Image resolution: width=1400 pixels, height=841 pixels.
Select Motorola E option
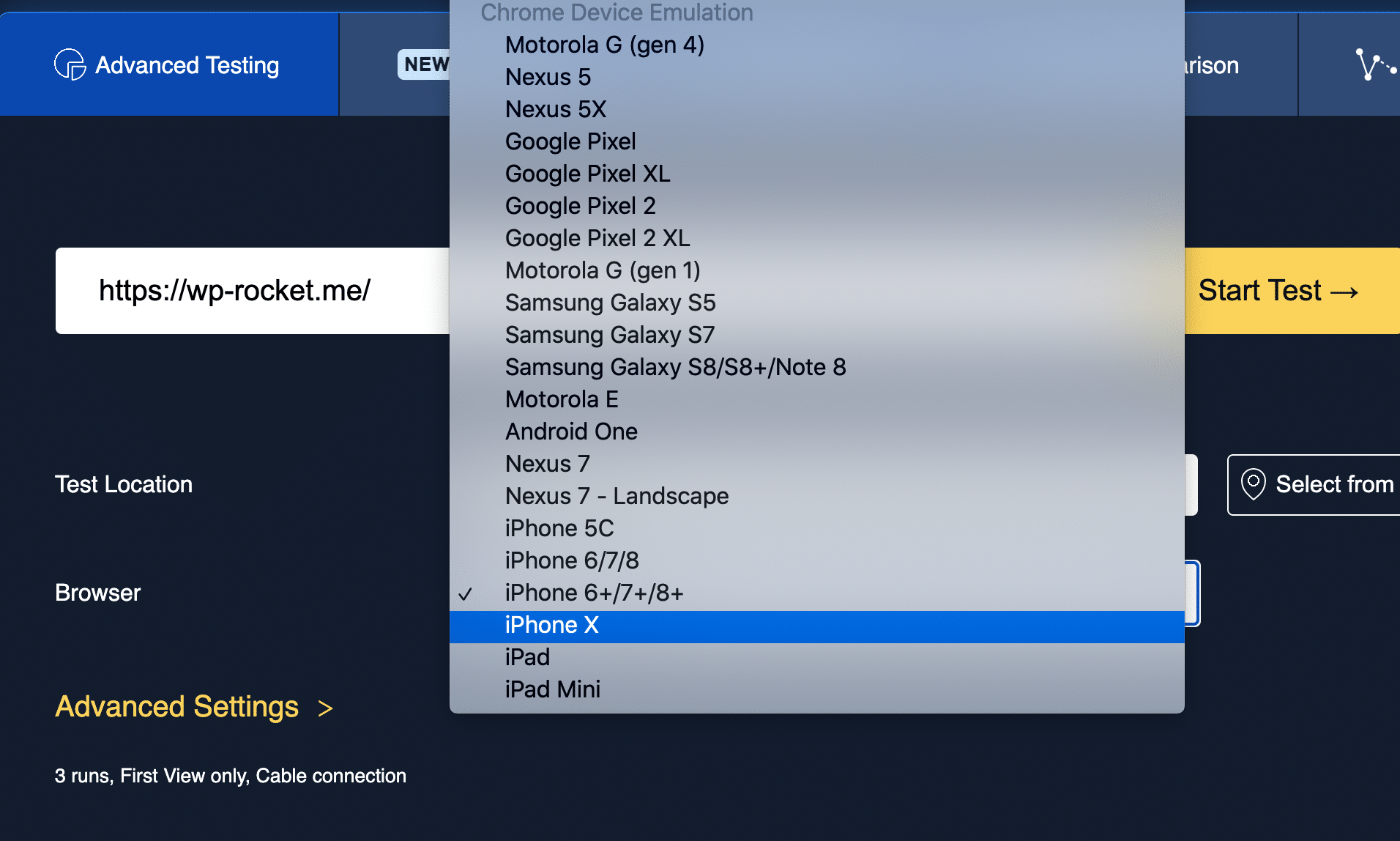[817, 399]
